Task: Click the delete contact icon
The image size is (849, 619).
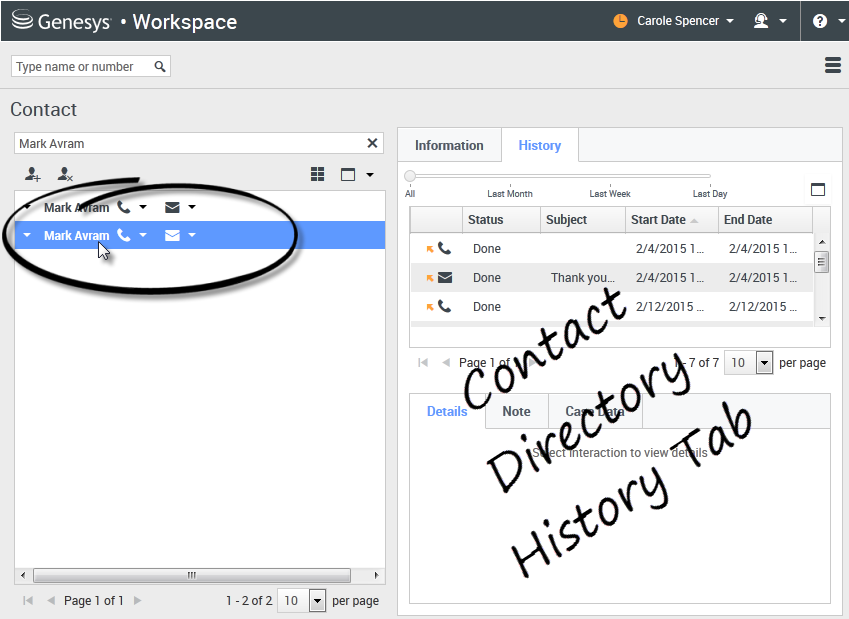Action: point(65,174)
